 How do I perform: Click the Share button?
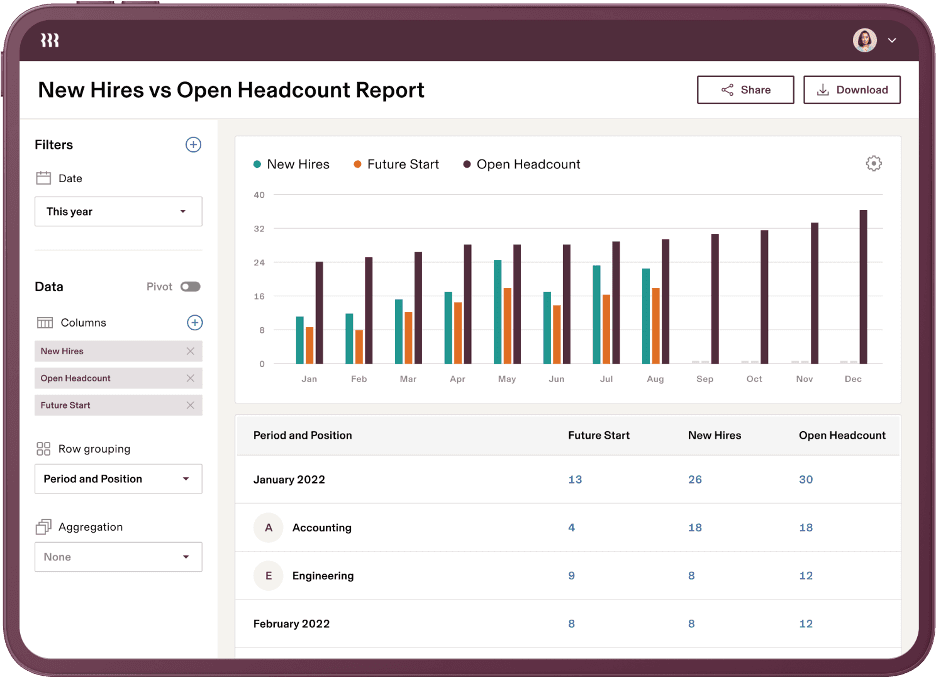pyautogui.click(x=745, y=90)
